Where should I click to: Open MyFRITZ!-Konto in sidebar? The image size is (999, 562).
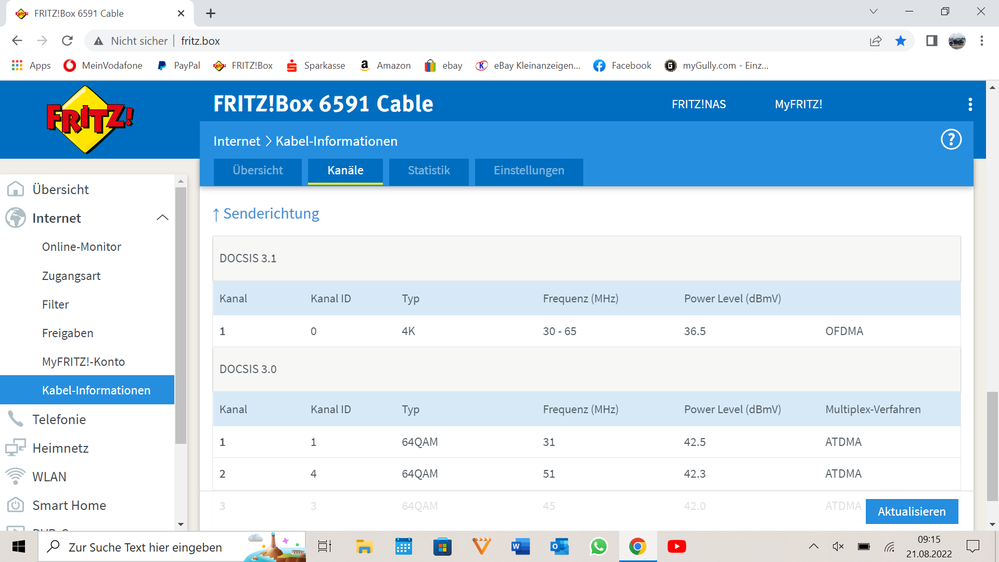click(x=83, y=361)
